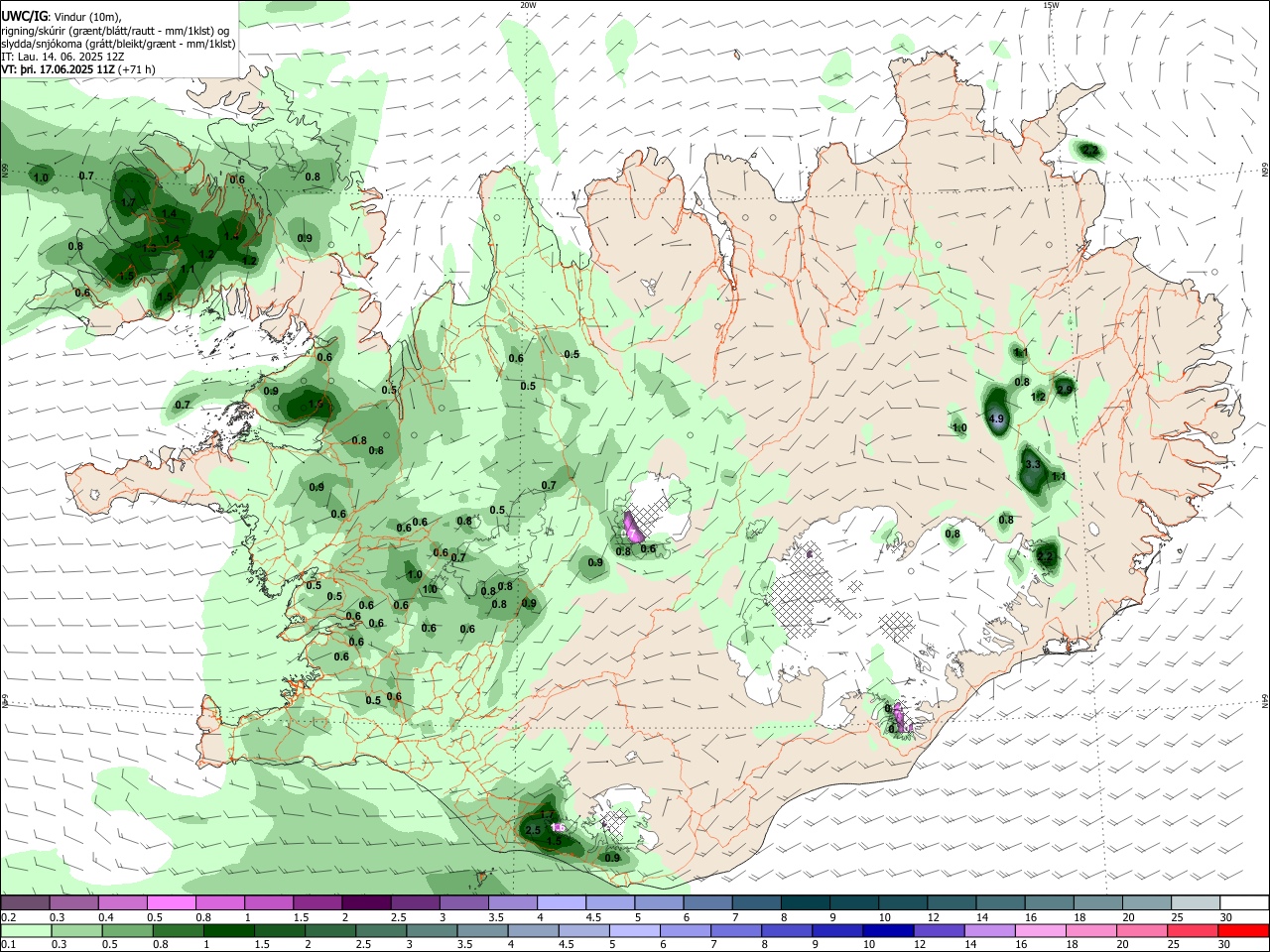Click the '20W' longitude label

[528, 5]
